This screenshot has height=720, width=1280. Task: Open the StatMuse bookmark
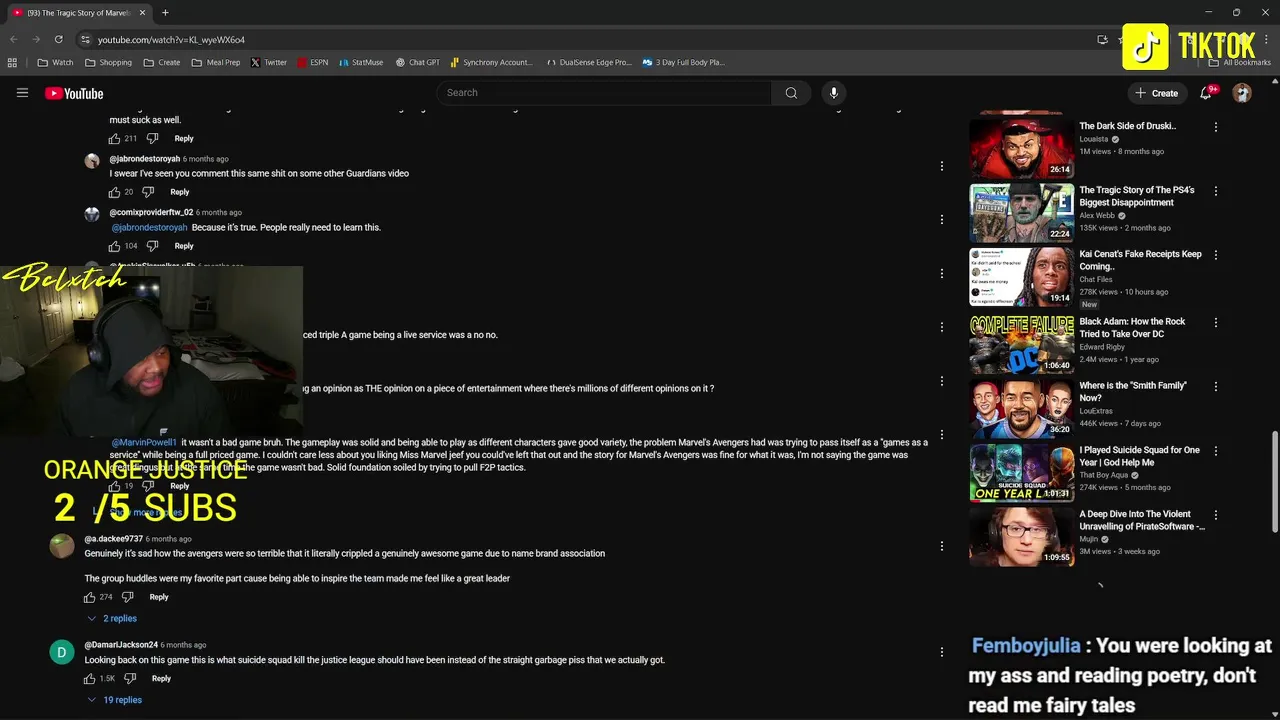tap(361, 62)
